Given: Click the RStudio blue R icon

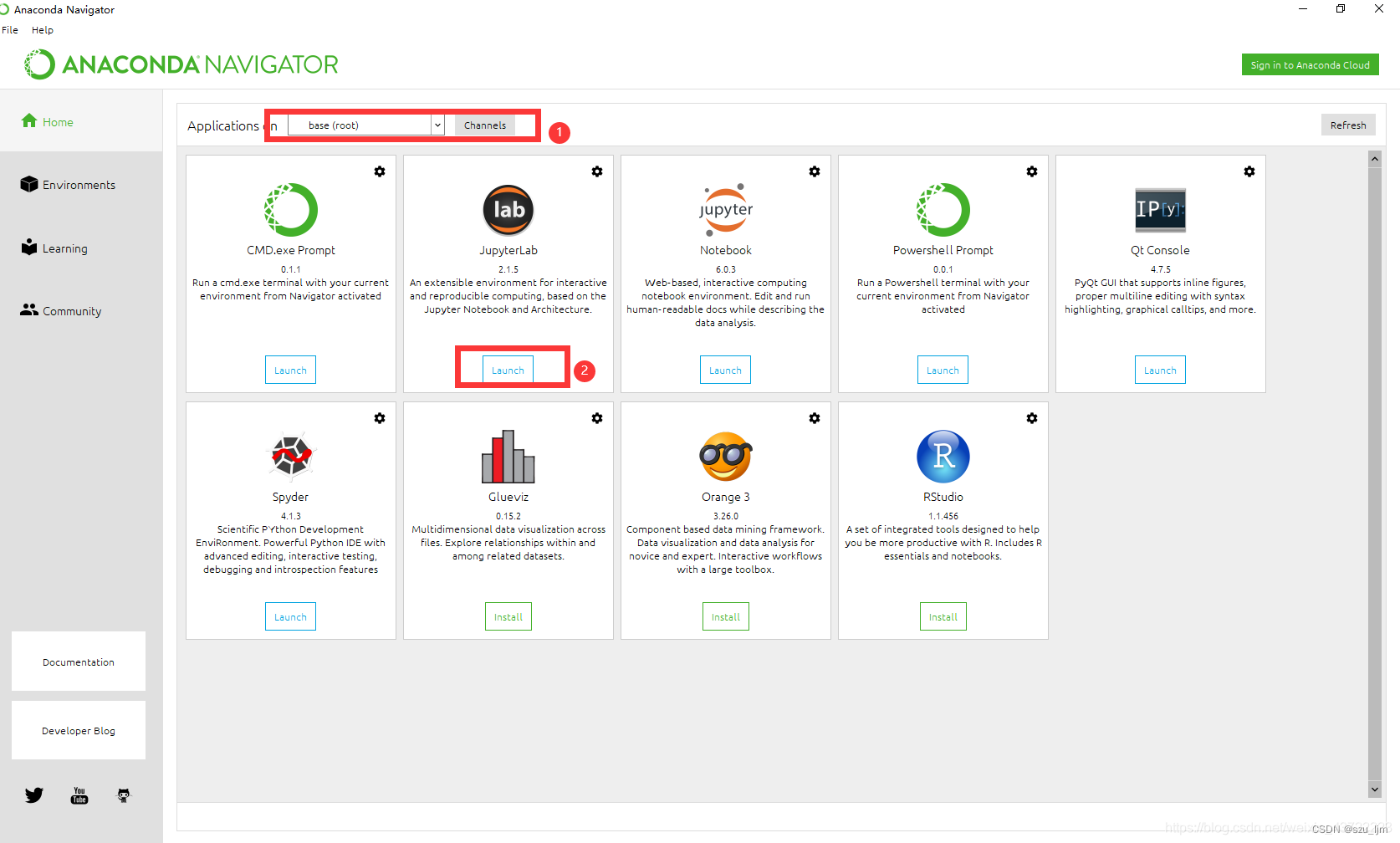Looking at the screenshot, I should (943, 457).
